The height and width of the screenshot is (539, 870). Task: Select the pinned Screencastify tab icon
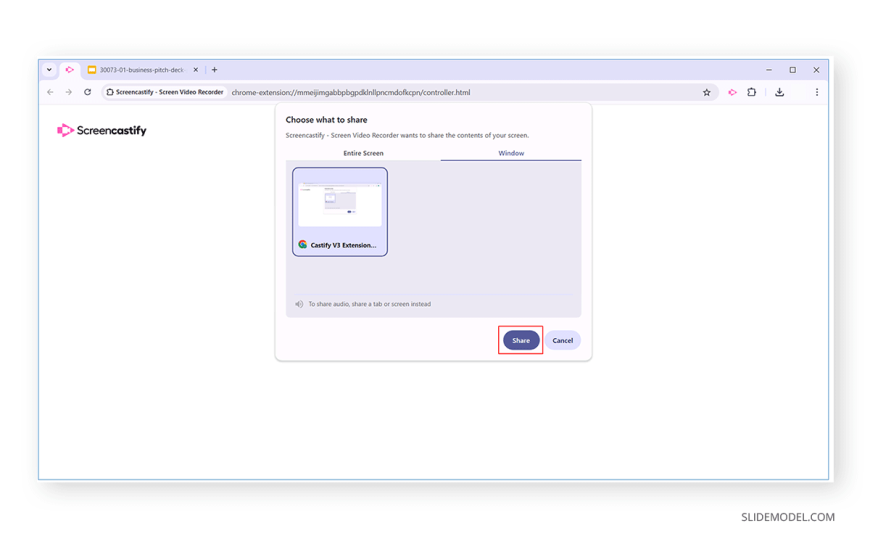point(69,70)
